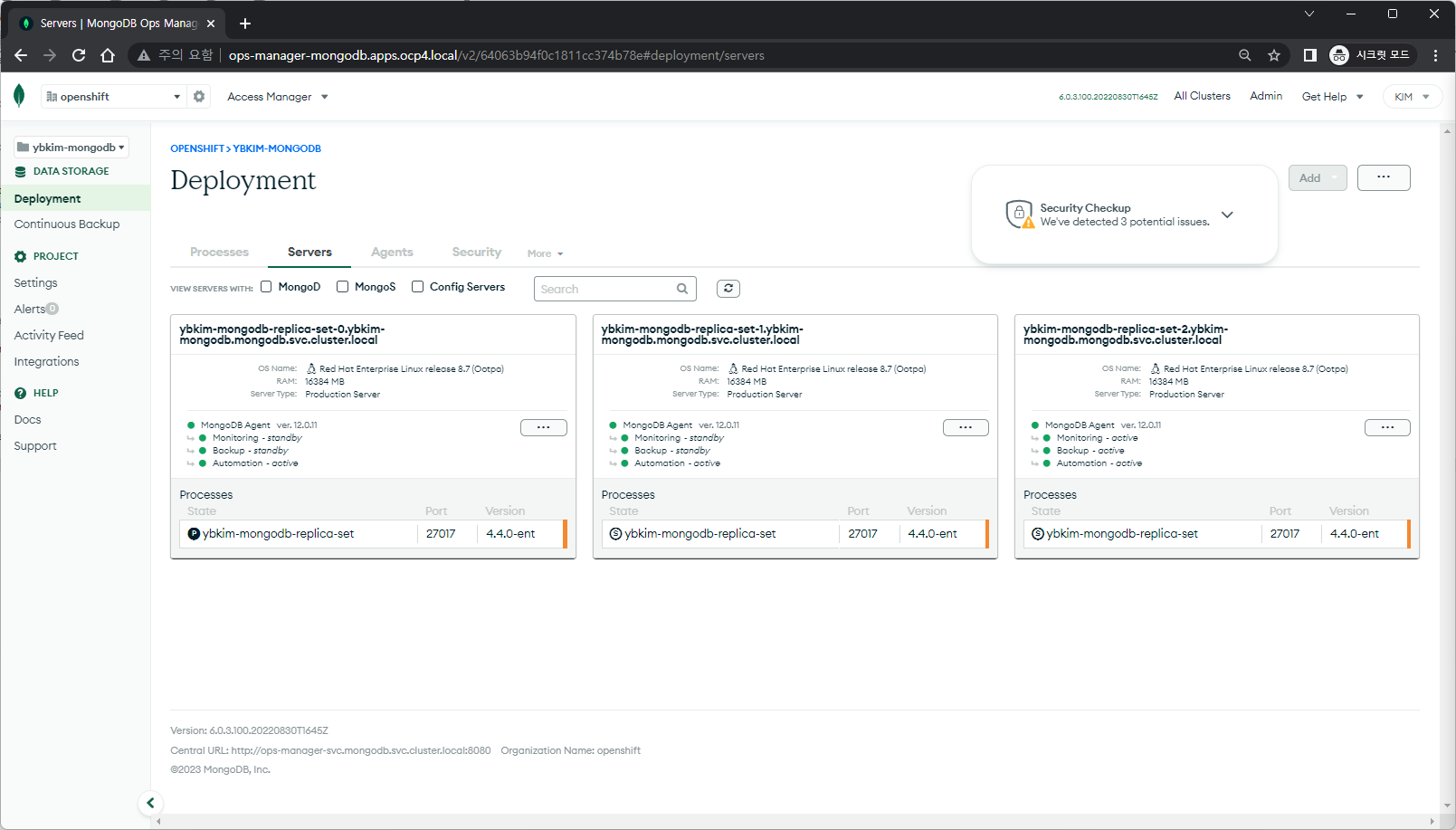Screen dimensions: 1456x830
Task: Open Continuous Backup in sidebar
Action: coord(67,224)
